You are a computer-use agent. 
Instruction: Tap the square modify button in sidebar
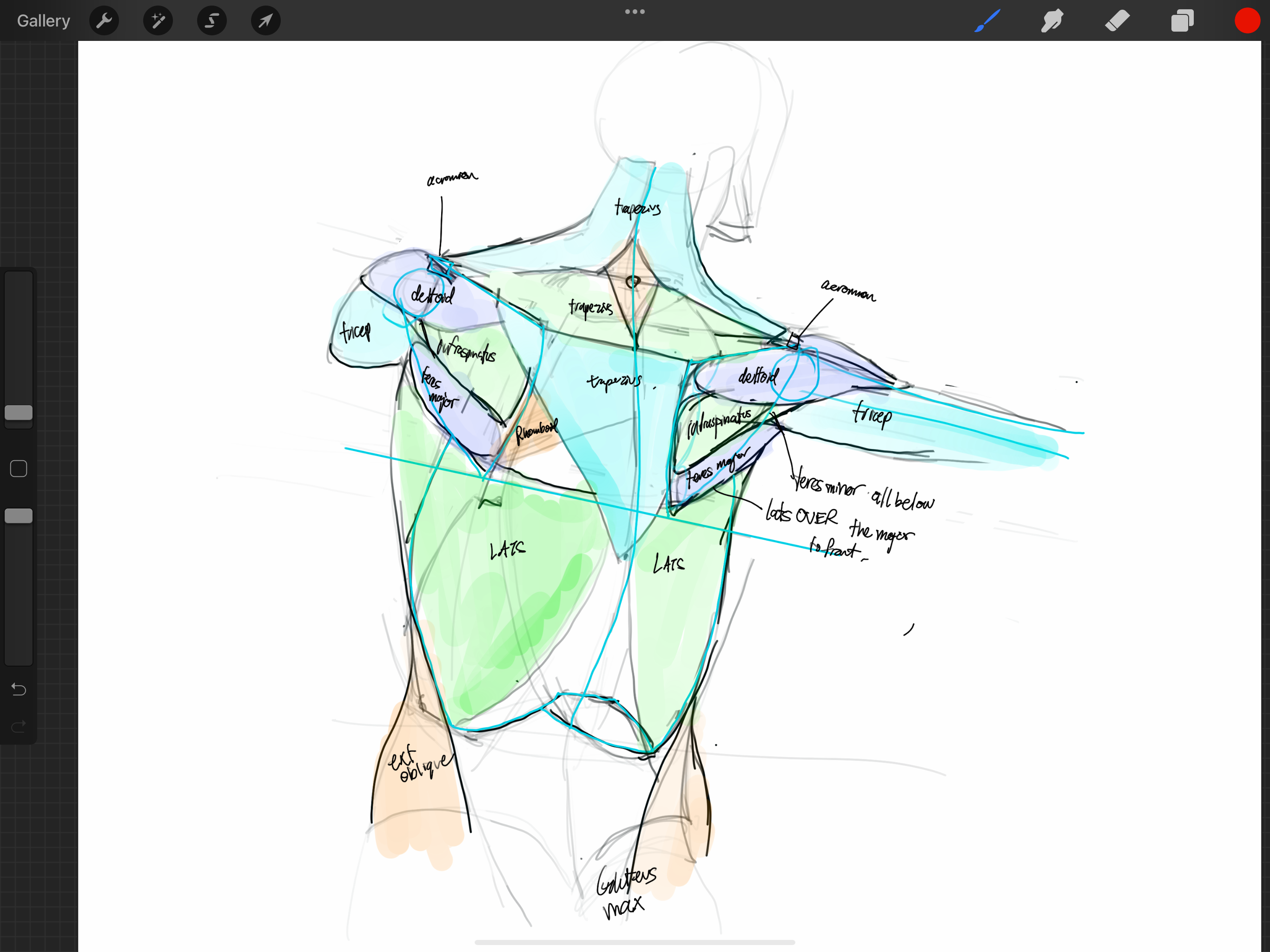[19, 469]
